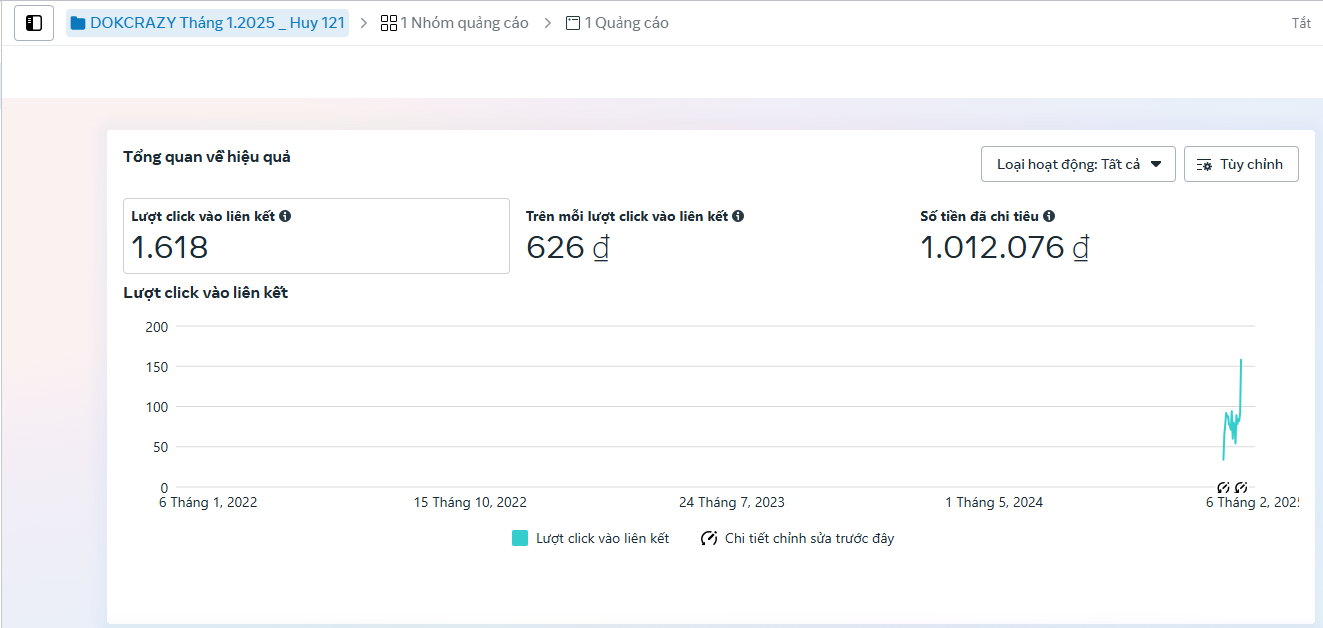Screen dimensions: 1323x628
Task: Show info for Số tiền đã chi tiêu
Action: click(1049, 216)
